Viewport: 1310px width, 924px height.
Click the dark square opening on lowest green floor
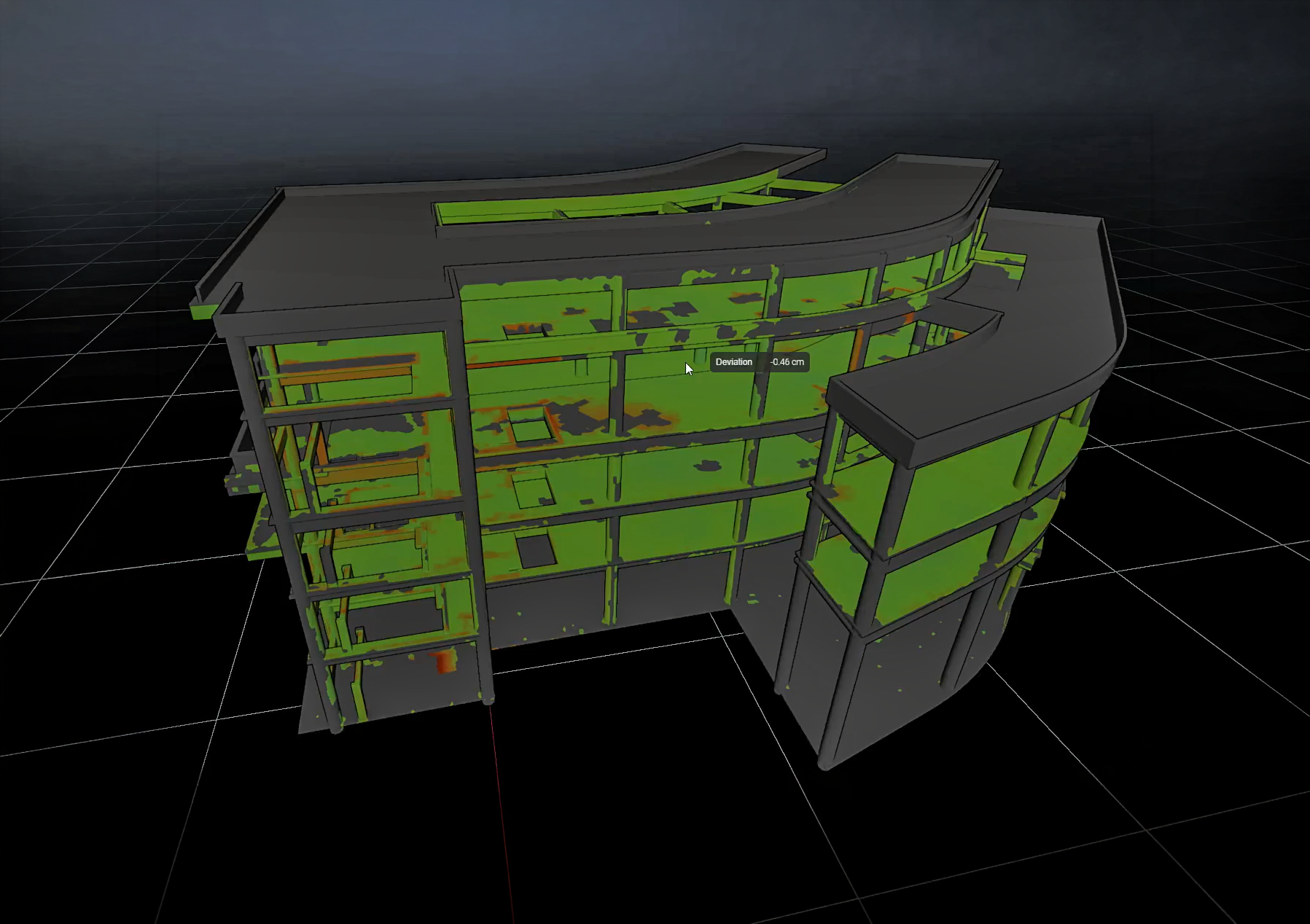pyautogui.click(x=536, y=550)
